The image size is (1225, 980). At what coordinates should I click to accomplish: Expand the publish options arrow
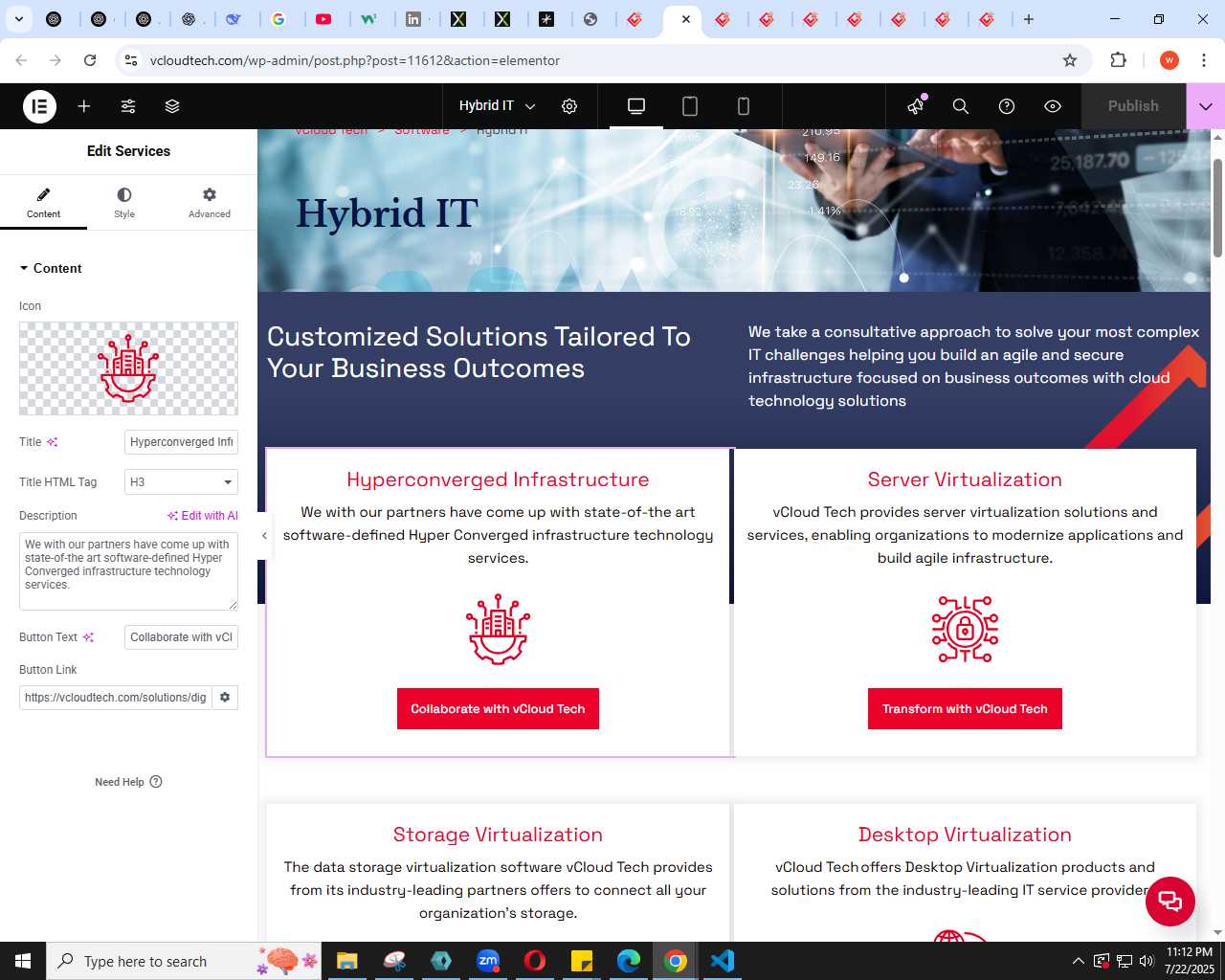click(x=1206, y=106)
